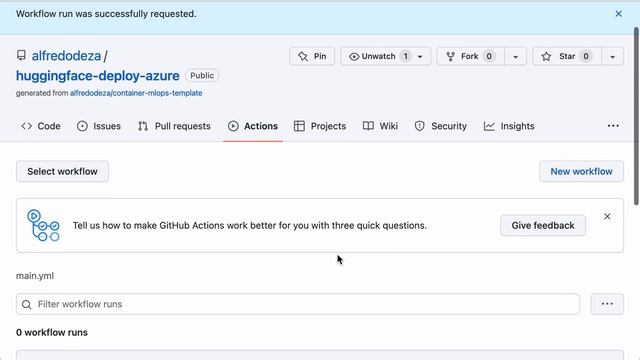Click the 0 workflow runs heading

point(52,332)
